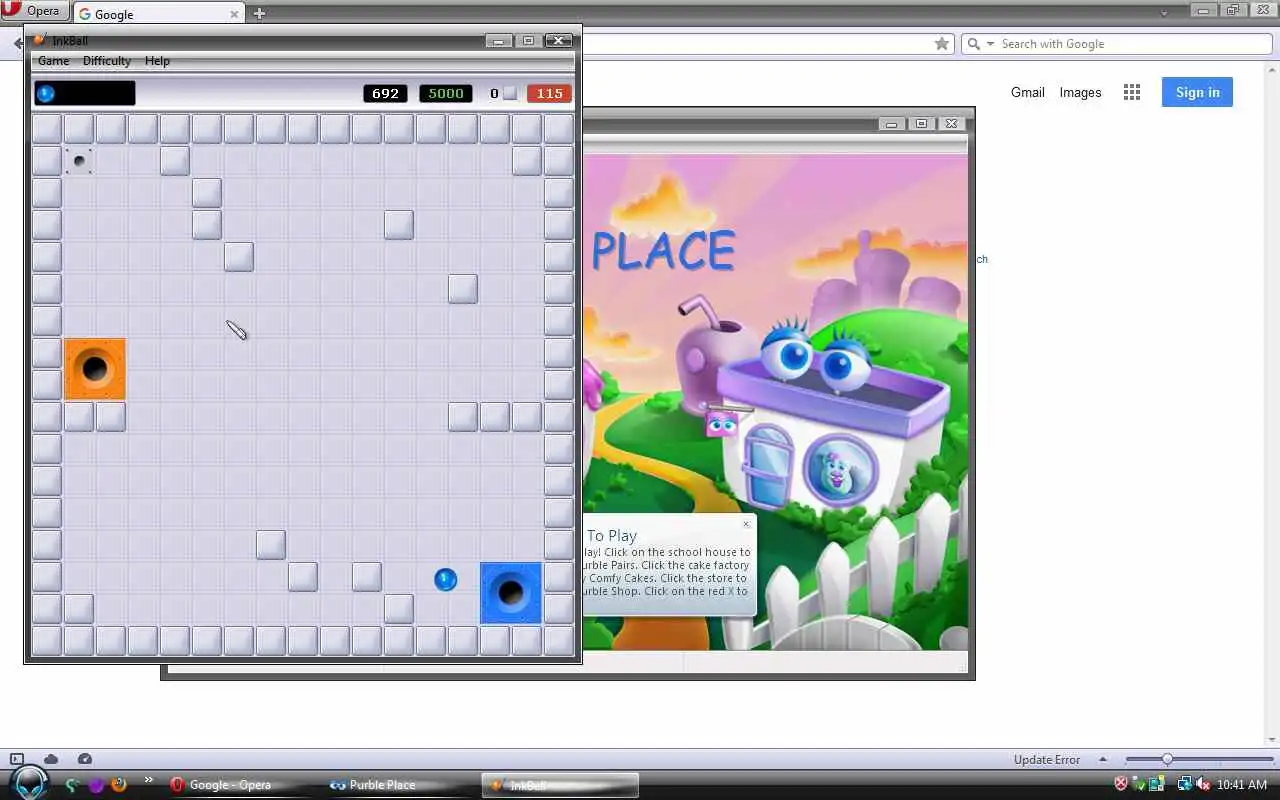Click the 692 score counter
Screen dimensions: 1280x800
(385, 93)
